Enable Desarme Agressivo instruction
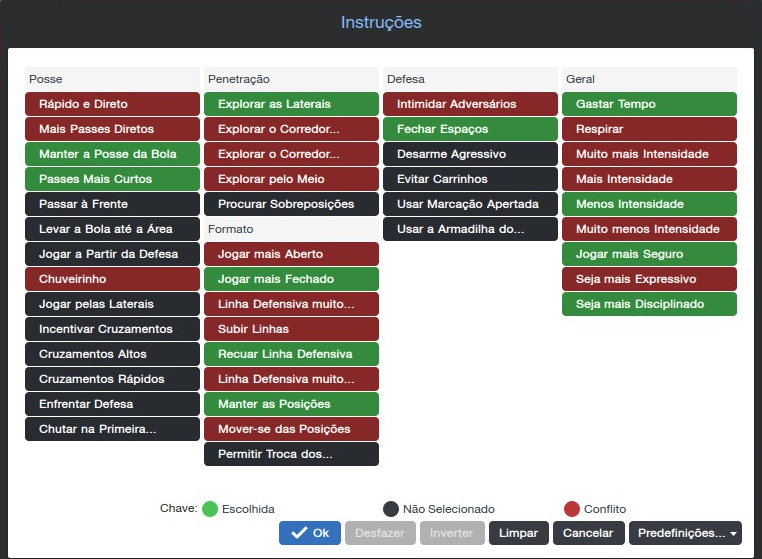762x559 pixels. [470, 154]
